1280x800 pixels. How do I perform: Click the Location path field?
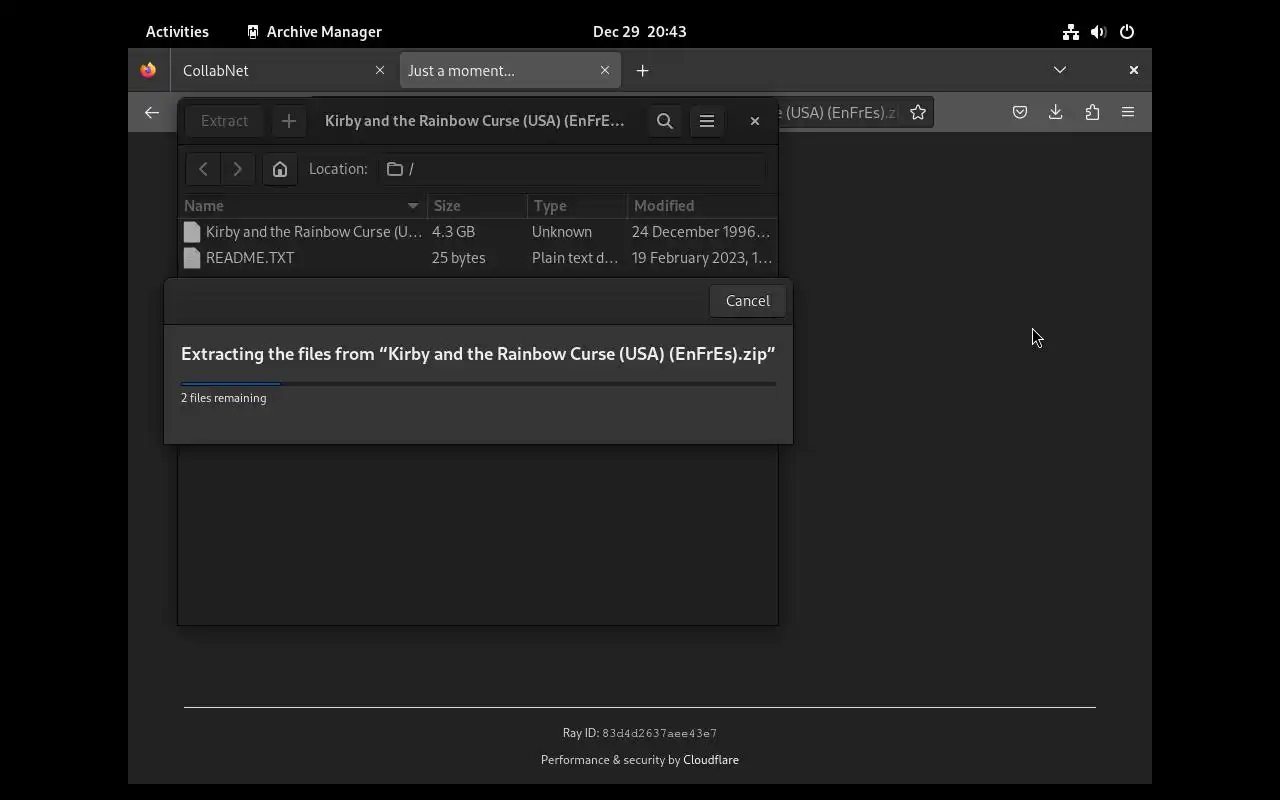[573, 169]
